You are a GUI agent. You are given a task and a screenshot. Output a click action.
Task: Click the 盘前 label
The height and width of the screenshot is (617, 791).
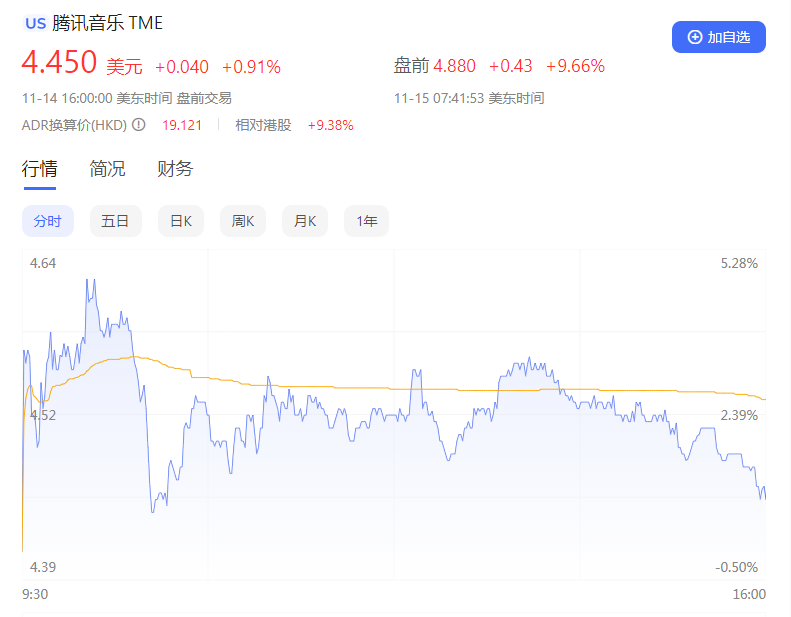pyautogui.click(x=411, y=66)
